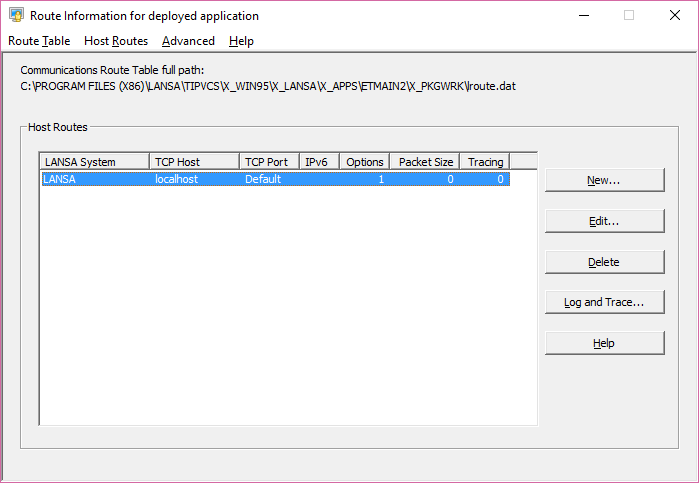Open the Help menu in the menu bar
The height and width of the screenshot is (483, 699).
(241, 41)
